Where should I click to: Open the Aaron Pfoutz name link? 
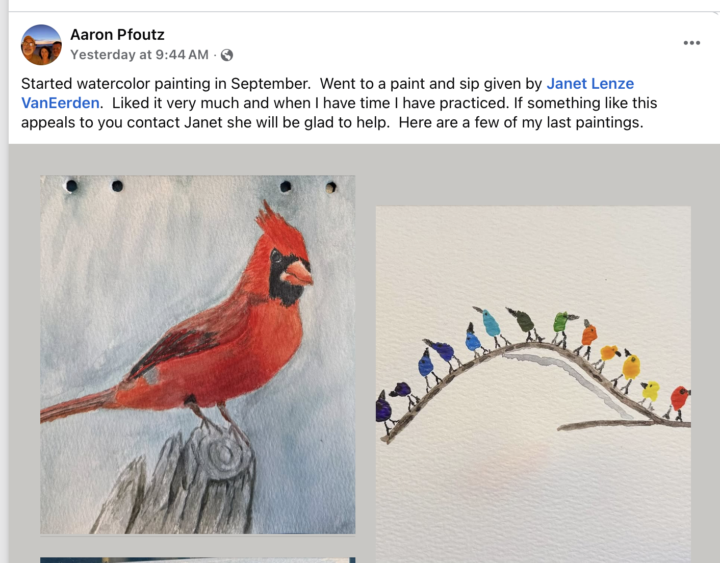pyautogui.click(x=117, y=35)
